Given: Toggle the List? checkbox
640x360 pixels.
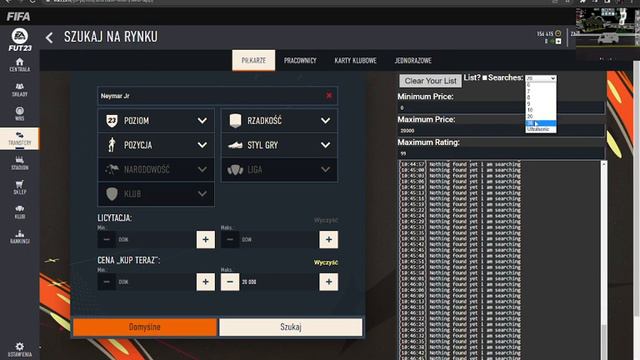Looking at the screenshot, I should (485, 78).
